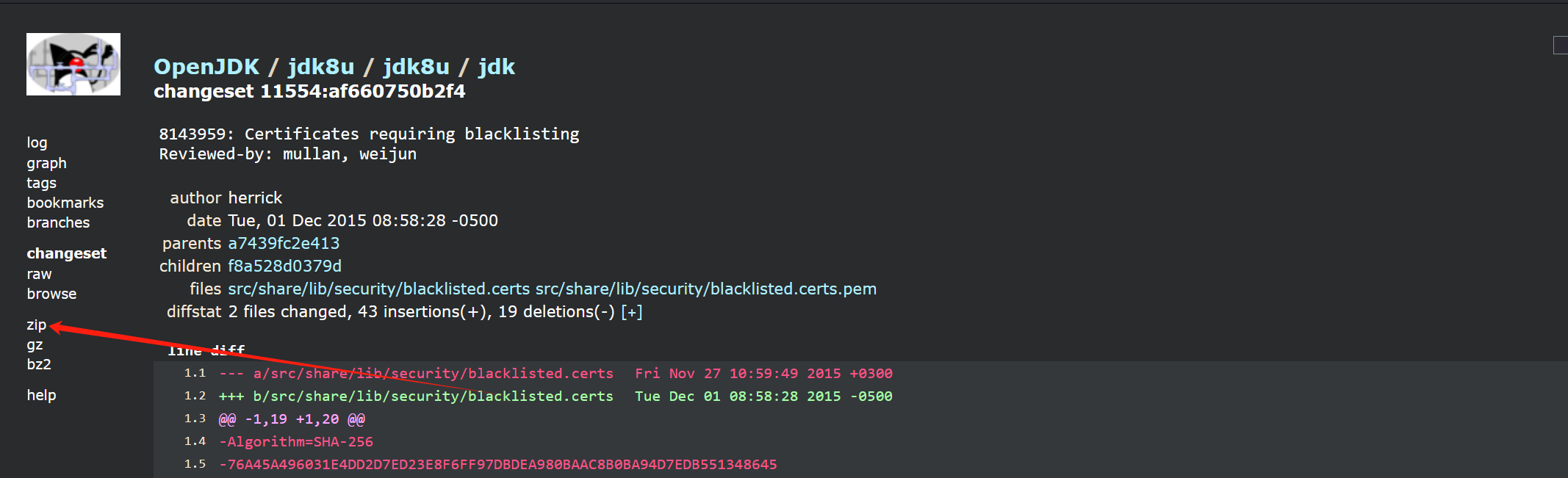View the branches page

(58, 222)
